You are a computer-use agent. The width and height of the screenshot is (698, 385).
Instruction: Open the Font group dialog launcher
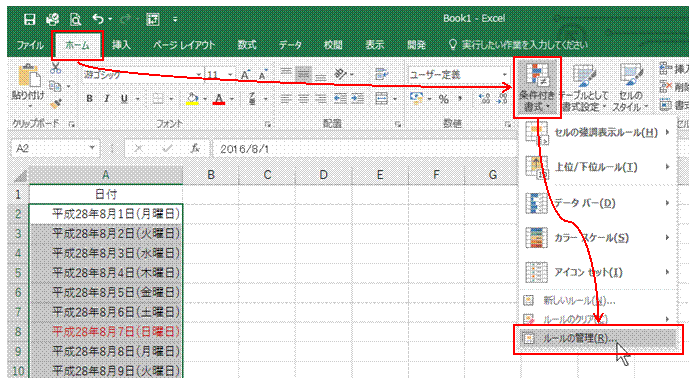pyautogui.click(x=268, y=125)
